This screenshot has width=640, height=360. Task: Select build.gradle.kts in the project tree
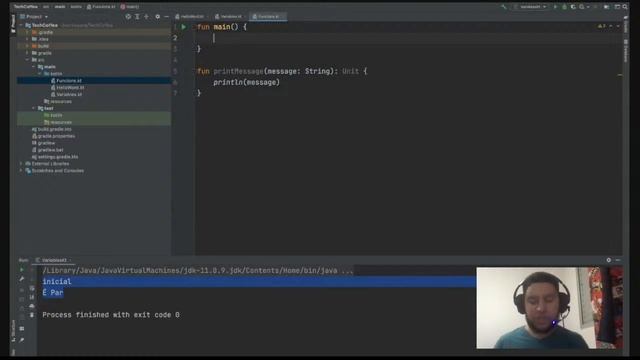point(54,129)
